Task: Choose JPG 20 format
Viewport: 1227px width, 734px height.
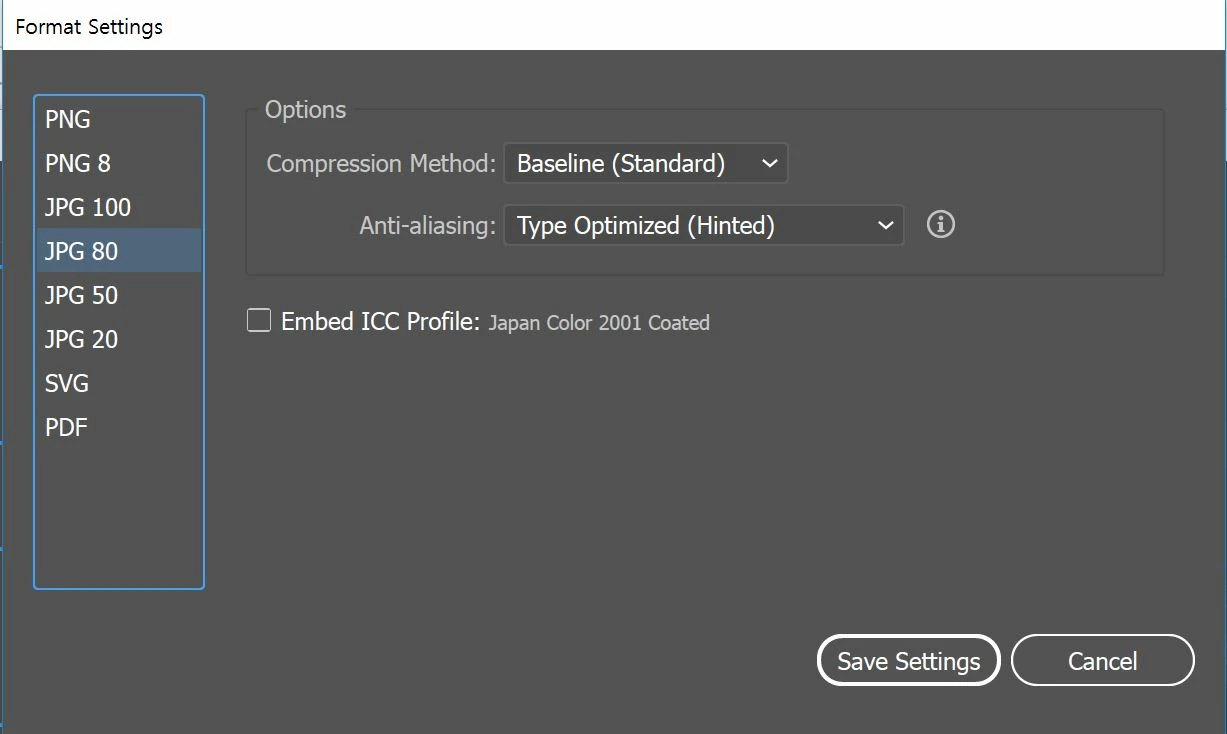Action: tap(119, 339)
